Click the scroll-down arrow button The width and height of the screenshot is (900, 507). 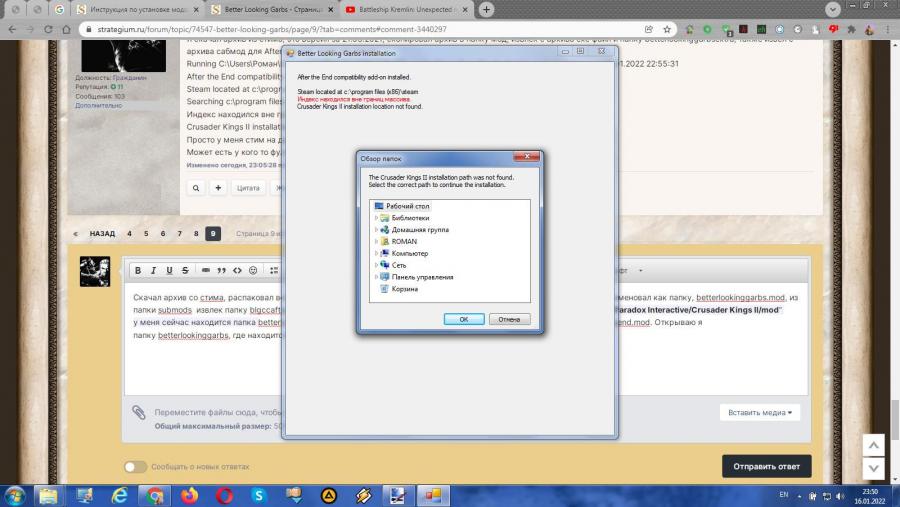874,469
